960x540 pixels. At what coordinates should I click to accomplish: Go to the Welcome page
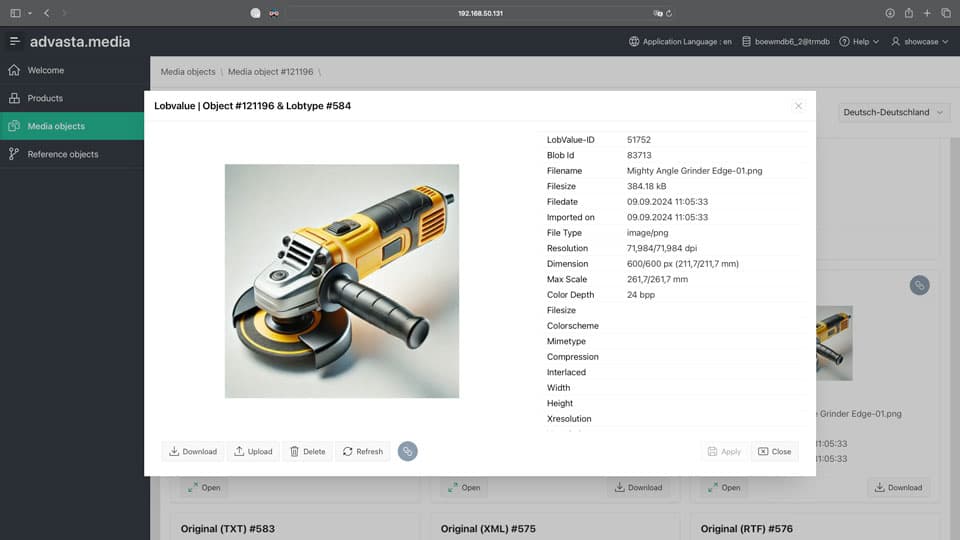pos(72,70)
